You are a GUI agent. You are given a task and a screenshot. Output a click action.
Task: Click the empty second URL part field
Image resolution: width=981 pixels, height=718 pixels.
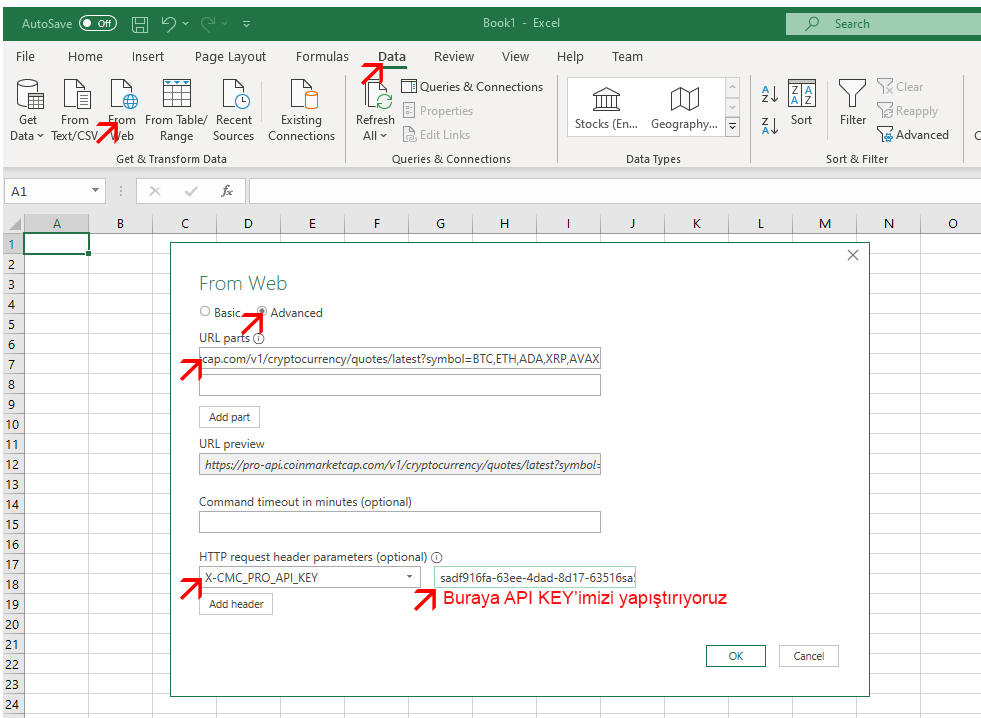click(x=400, y=385)
